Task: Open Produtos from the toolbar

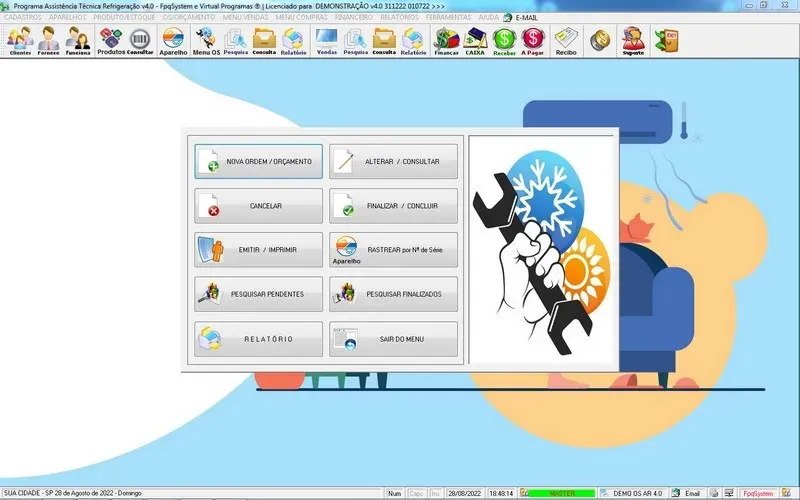Action: point(111,40)
